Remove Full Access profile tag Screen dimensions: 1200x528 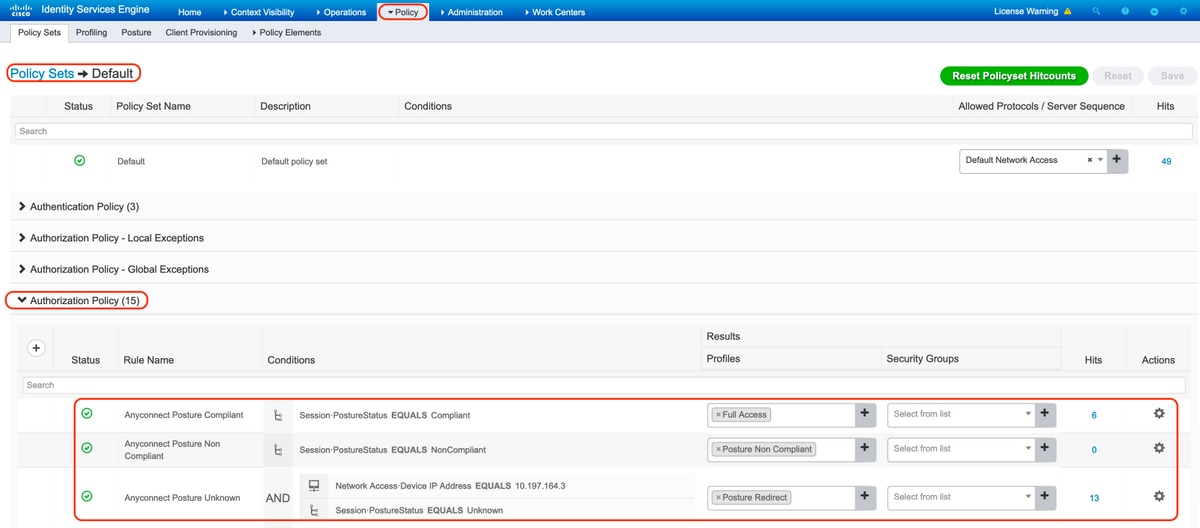tap(719, 415)
